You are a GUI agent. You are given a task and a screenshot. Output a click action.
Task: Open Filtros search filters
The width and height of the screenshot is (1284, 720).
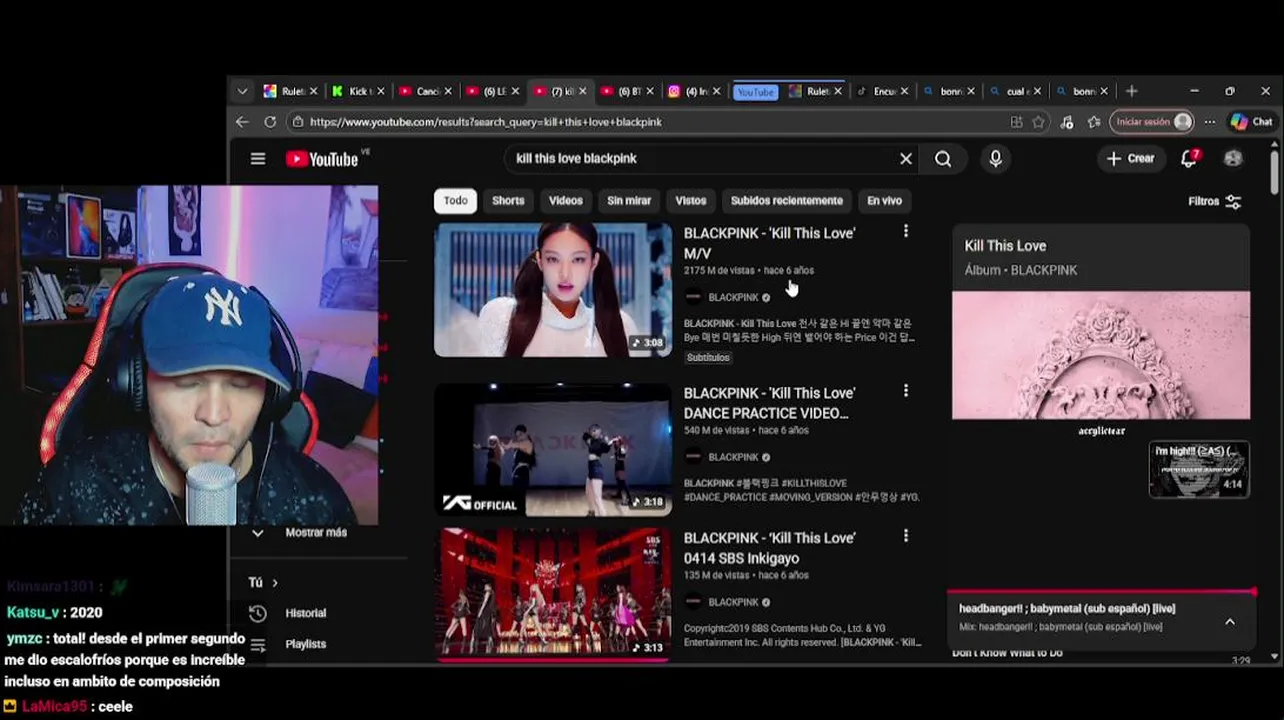tap(1215, 201)
